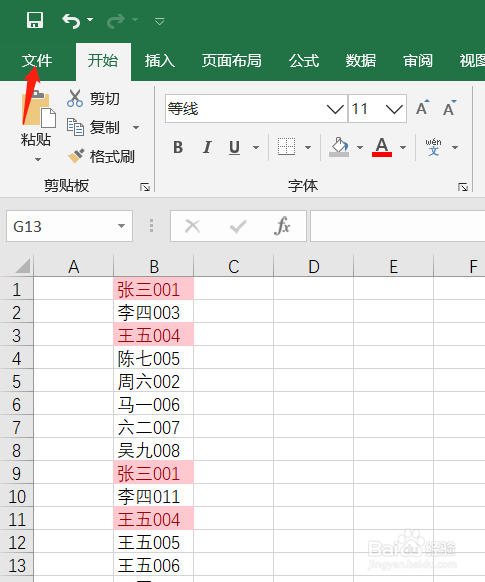Select cell containing 李四003
Image resolution: width=485 pixels, height=582 pixels.
(x=154, y=312)
